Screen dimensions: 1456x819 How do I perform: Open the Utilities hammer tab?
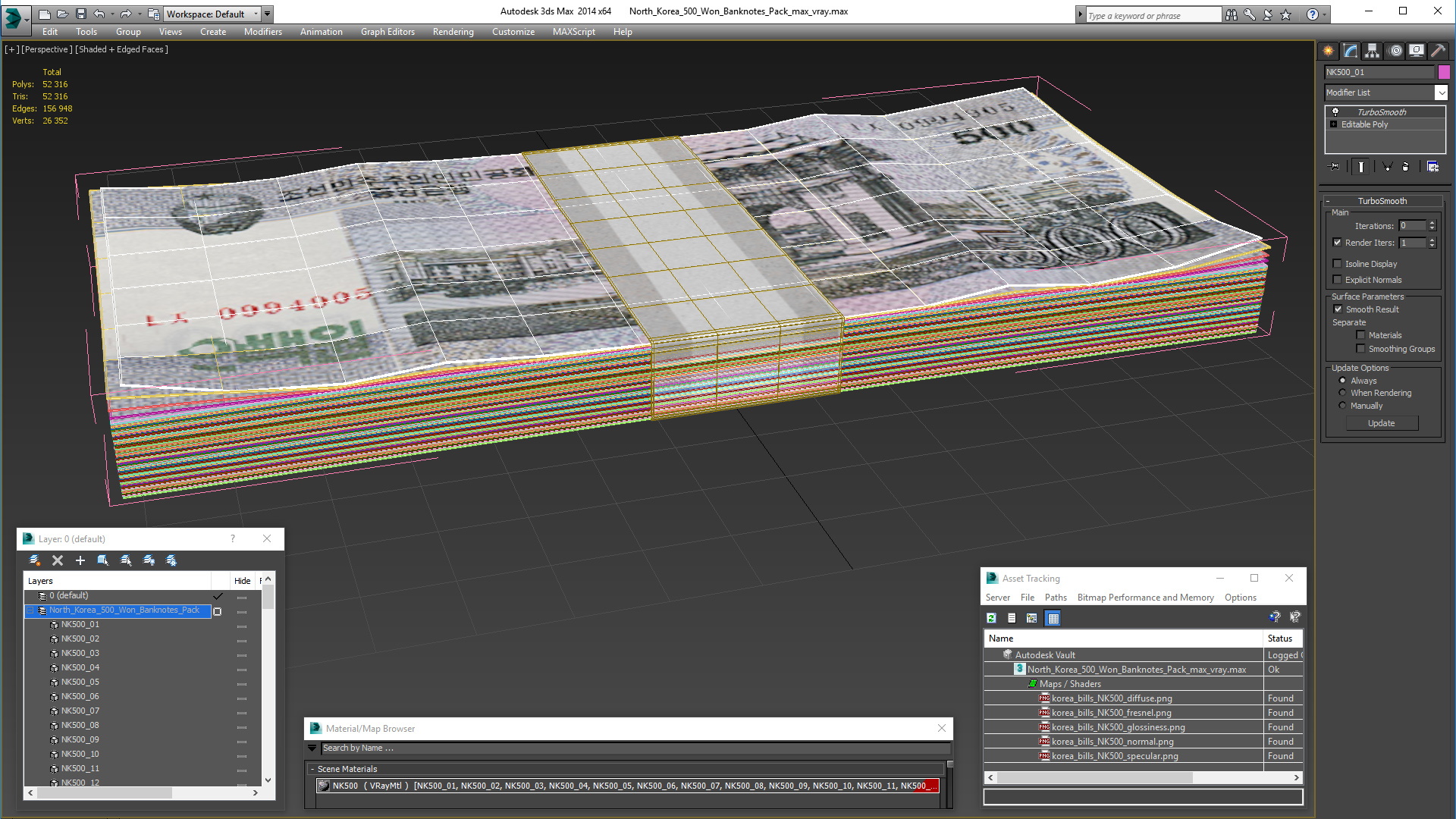tap(1439, 51)
